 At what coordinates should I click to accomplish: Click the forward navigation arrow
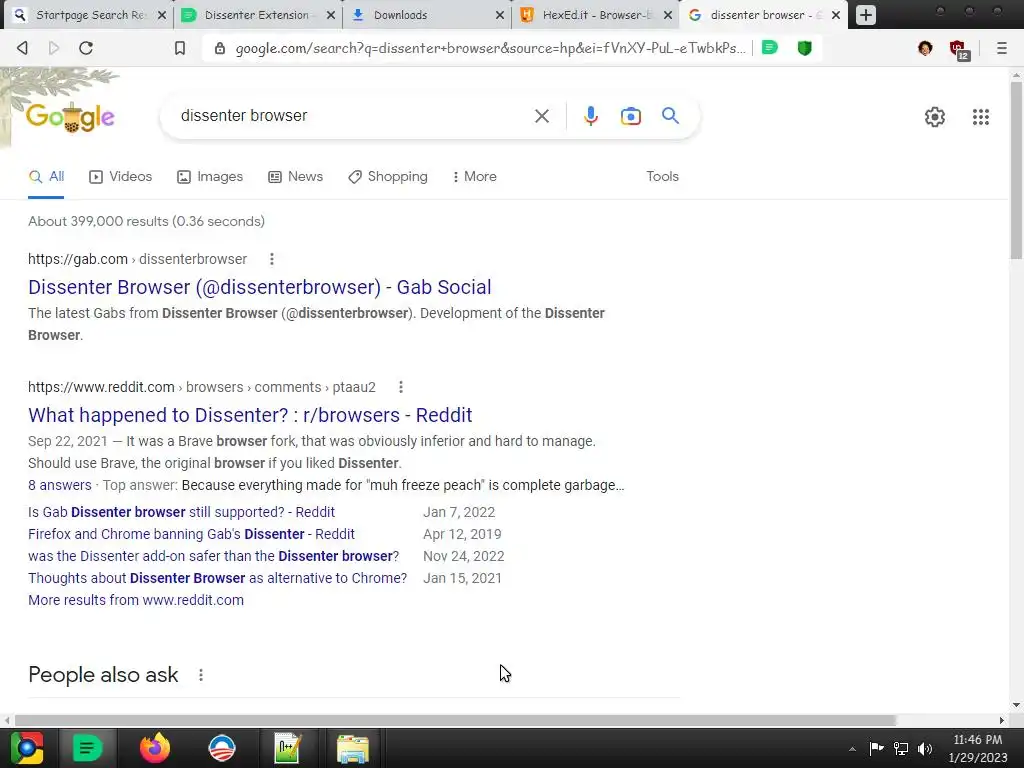tap(54, 48)
